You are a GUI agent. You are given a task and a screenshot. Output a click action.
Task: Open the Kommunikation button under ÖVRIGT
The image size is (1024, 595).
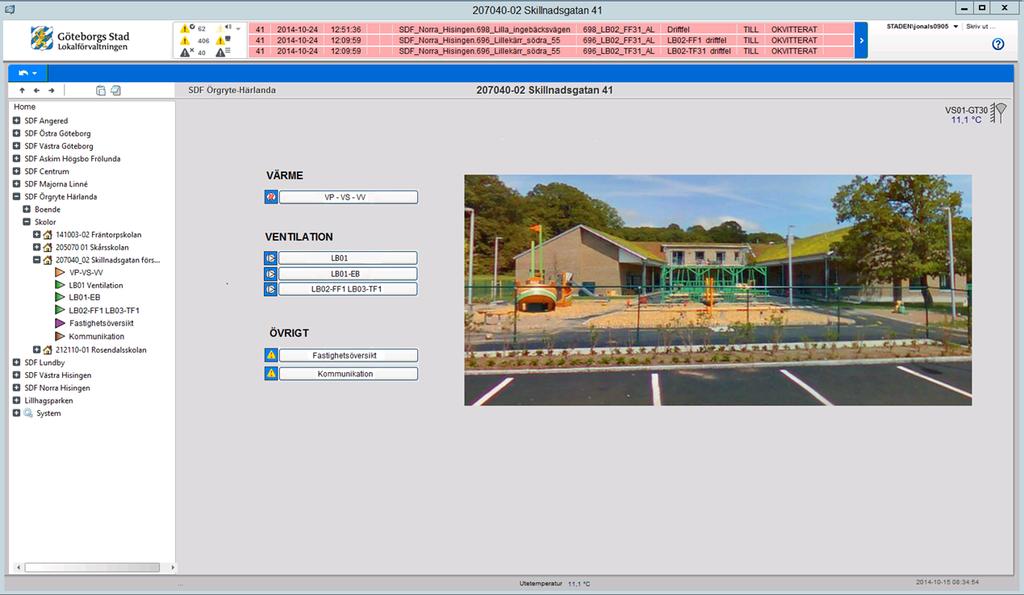(x=348, y=374)
